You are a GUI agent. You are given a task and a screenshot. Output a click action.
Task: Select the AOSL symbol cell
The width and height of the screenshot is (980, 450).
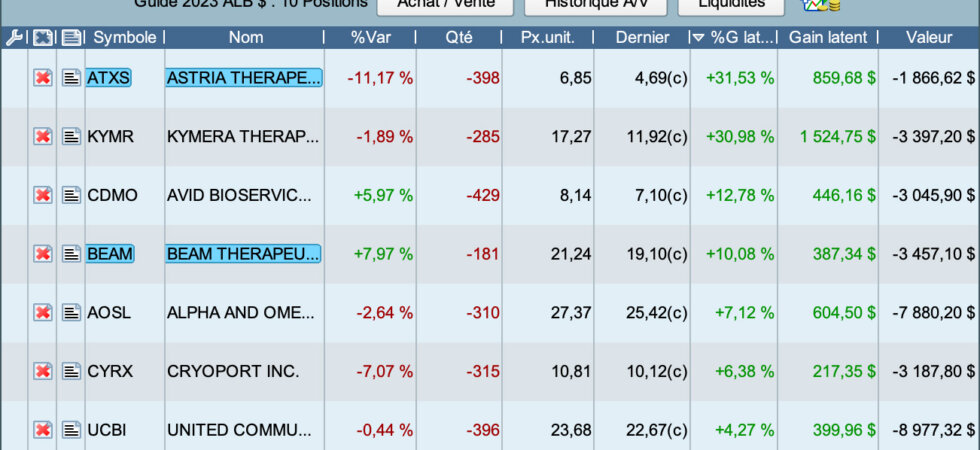tap(109, 312)
